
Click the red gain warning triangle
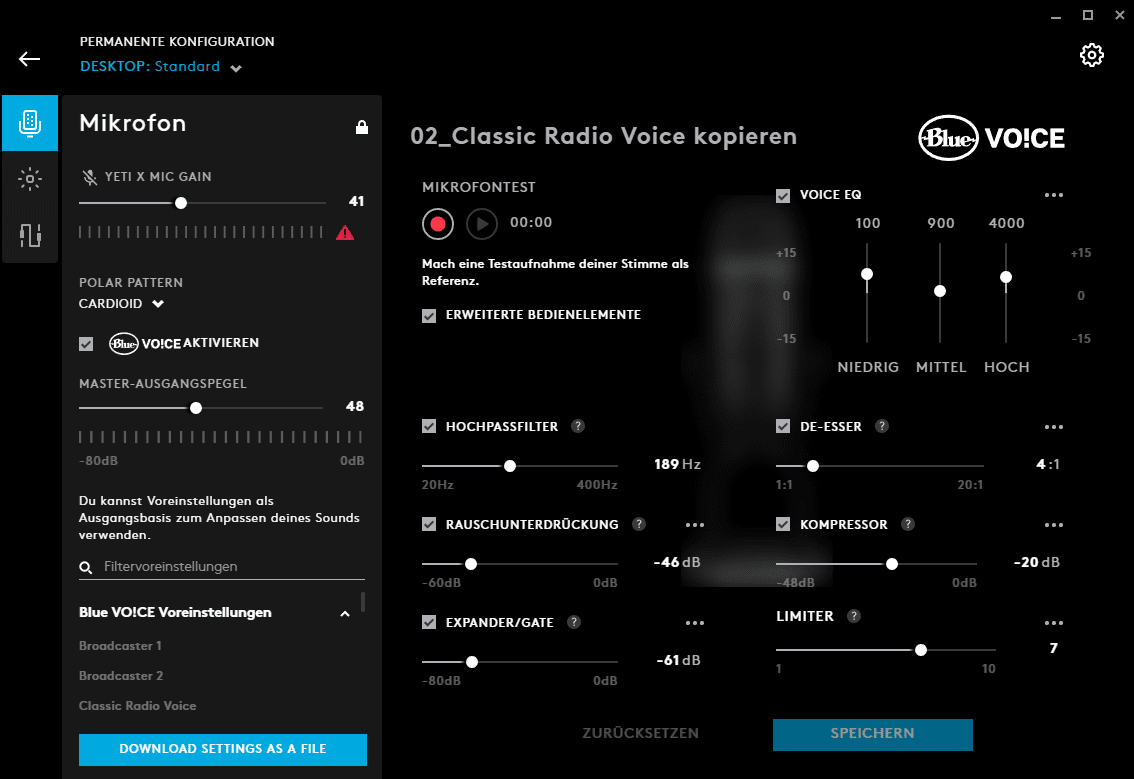pos(345,232)
